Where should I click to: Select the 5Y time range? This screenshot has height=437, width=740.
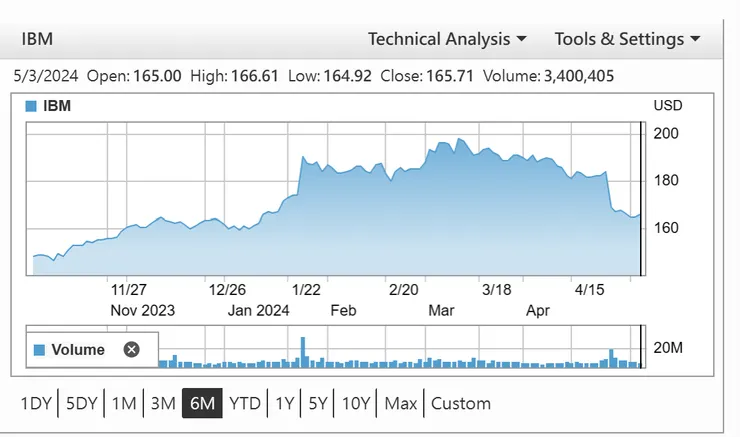pos(318,404)
